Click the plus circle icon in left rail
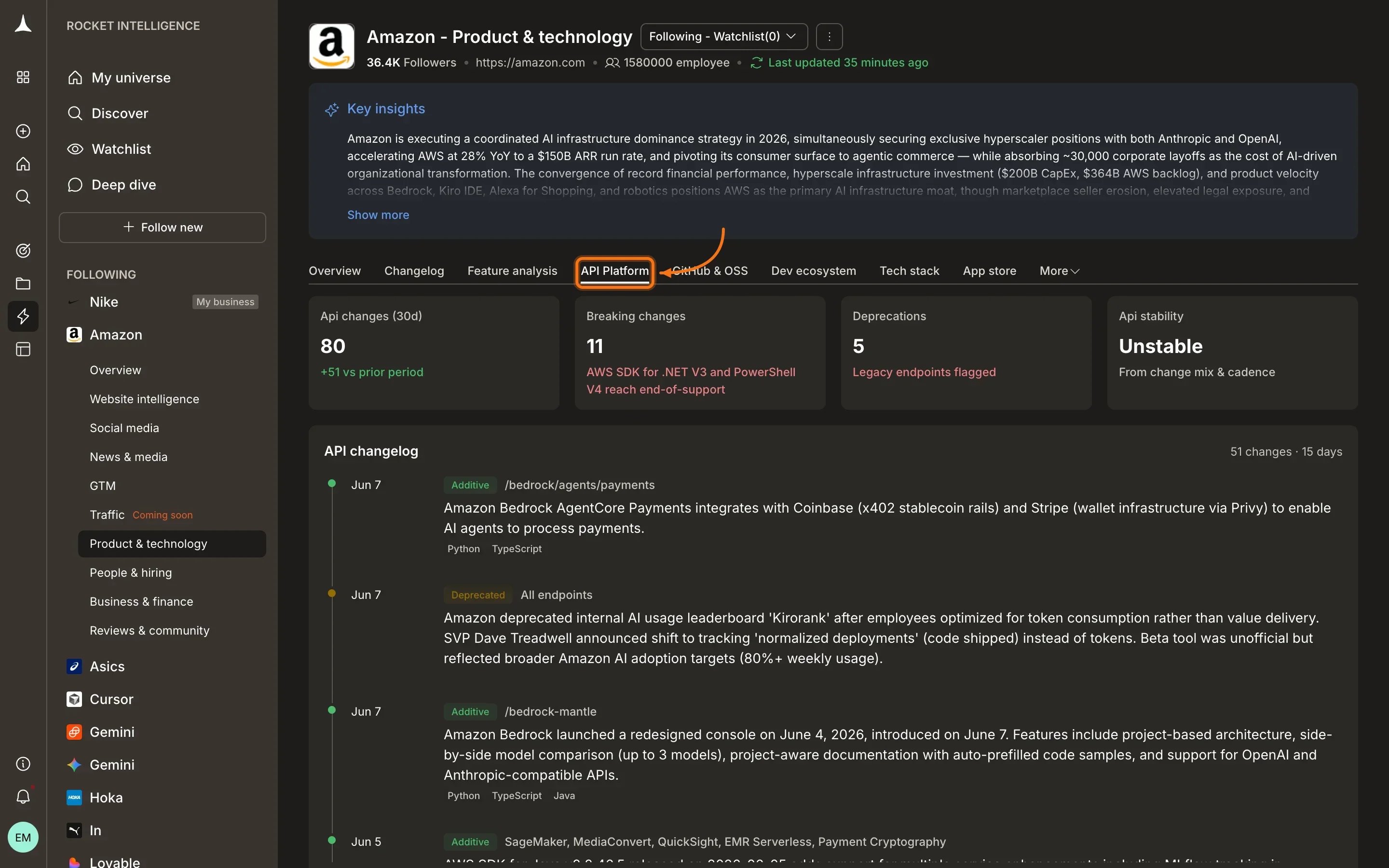1389x868 pixels. click(x=23, y=131)
